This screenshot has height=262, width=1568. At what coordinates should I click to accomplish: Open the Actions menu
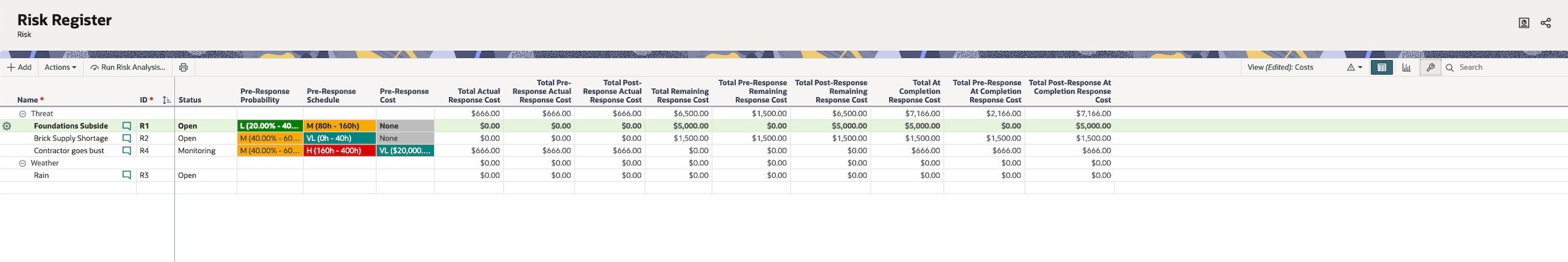60,68
